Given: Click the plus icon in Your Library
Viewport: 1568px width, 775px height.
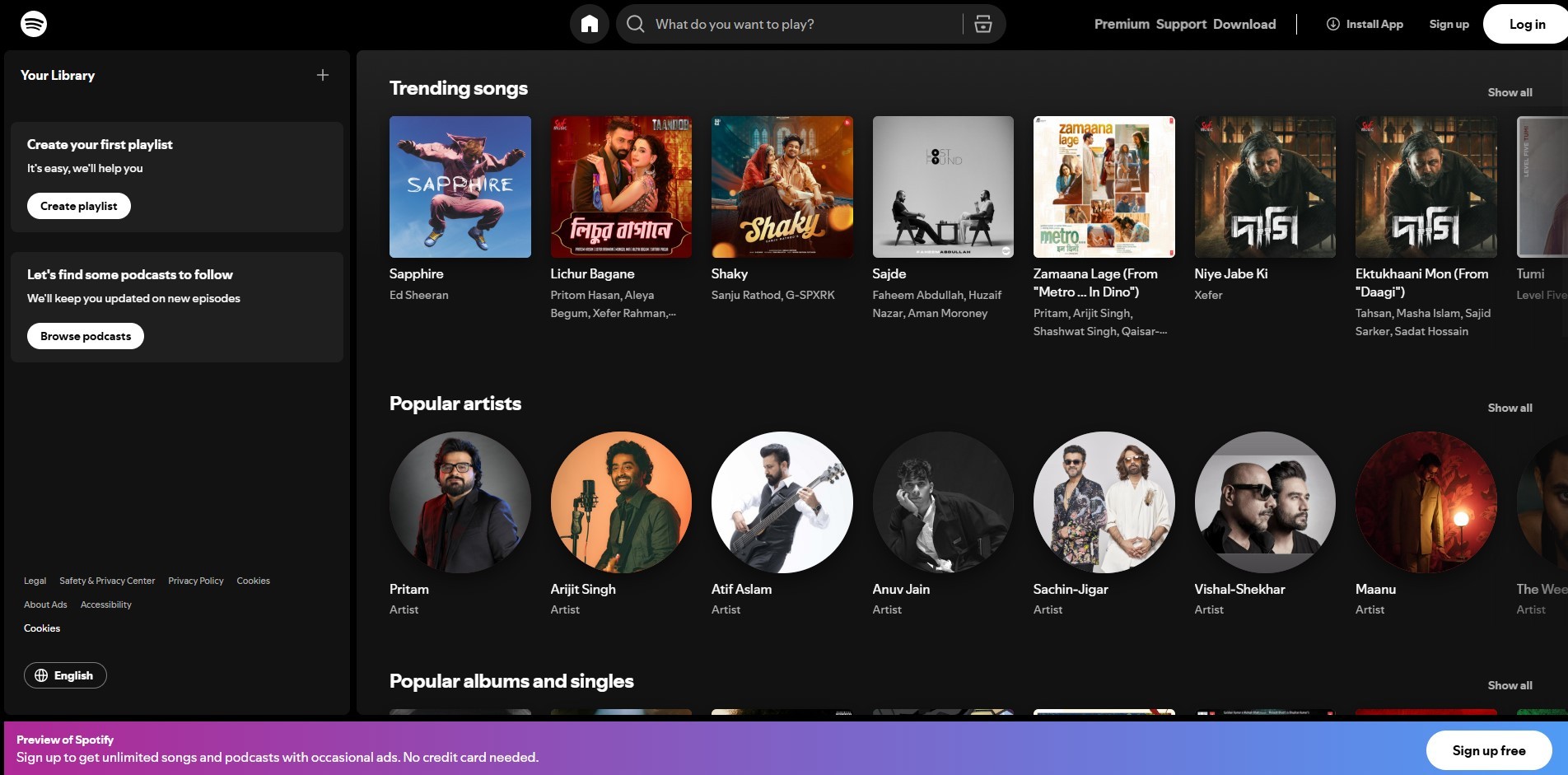Looking at the screenshot, I should tap(323, 75).
